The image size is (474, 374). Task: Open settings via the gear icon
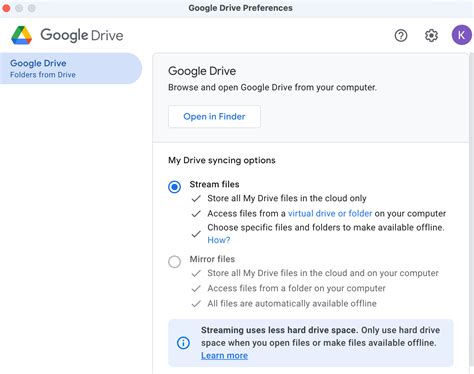tap(431, 35)
